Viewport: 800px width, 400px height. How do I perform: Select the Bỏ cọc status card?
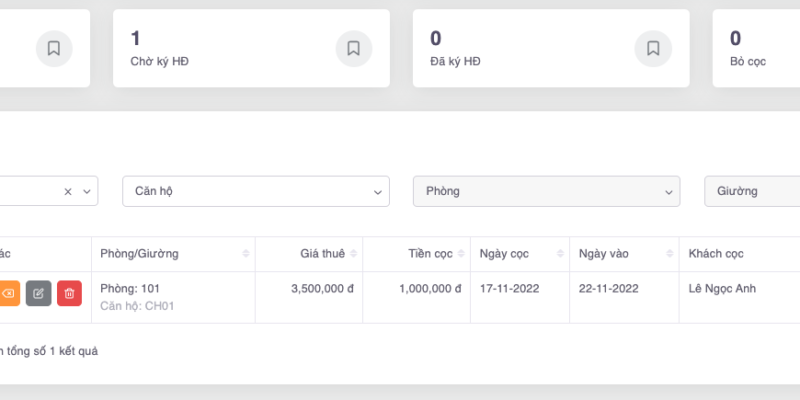[x=760, y=48]
